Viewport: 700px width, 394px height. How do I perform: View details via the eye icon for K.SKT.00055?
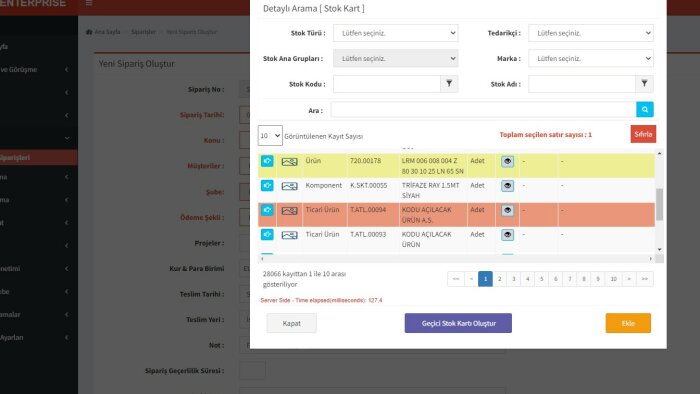507,186
